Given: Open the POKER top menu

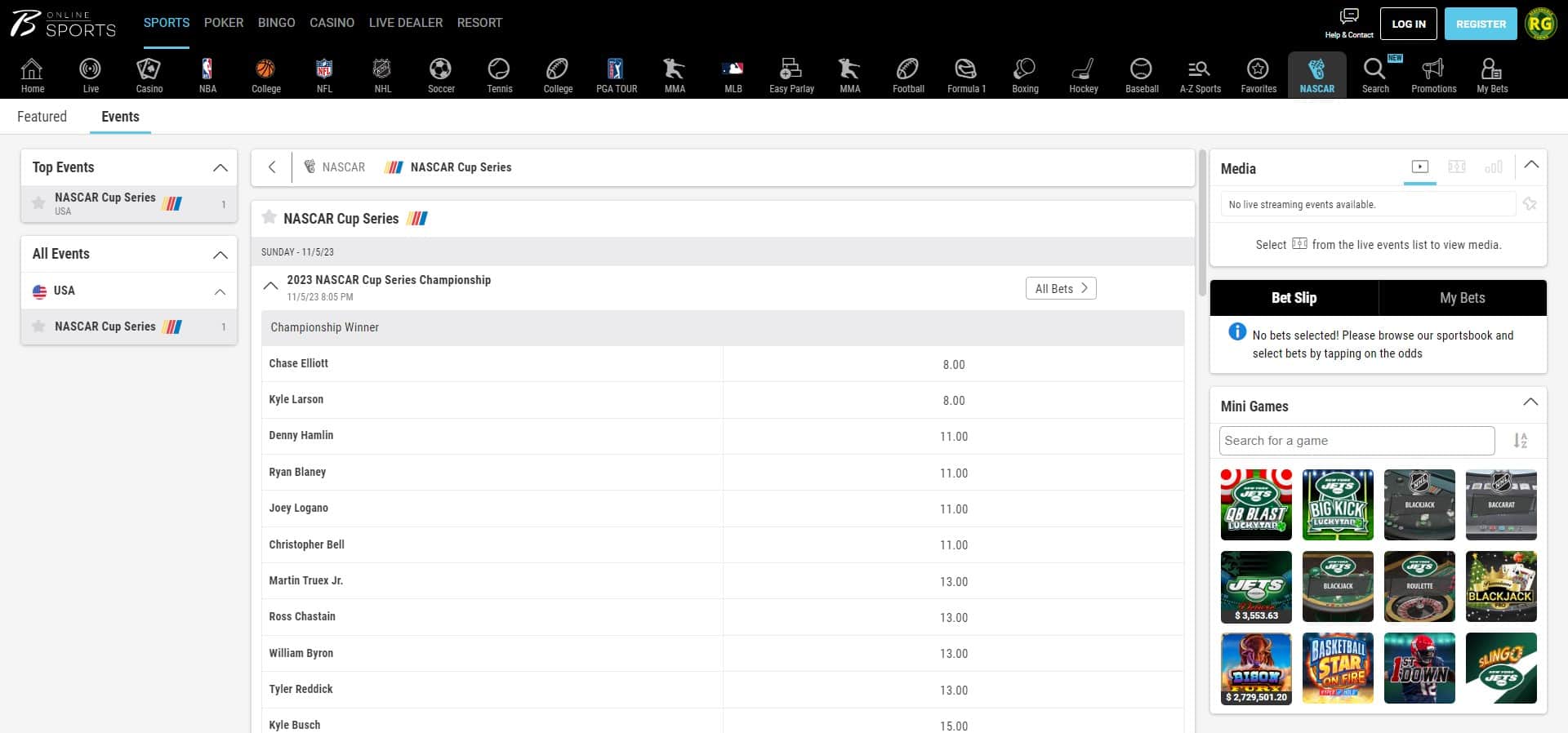Looking at the screenshot, I should (x=224, y=23).
